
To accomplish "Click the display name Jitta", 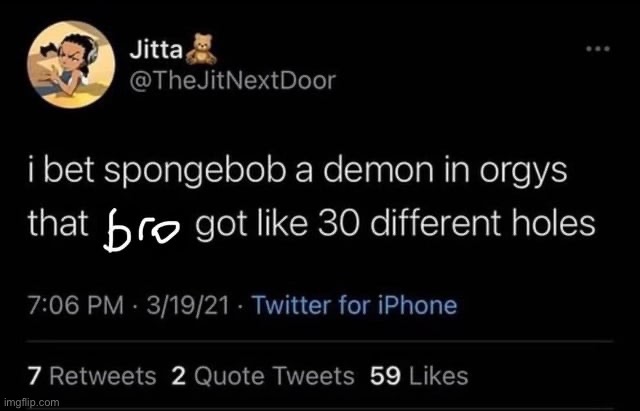I will point(156,50).
